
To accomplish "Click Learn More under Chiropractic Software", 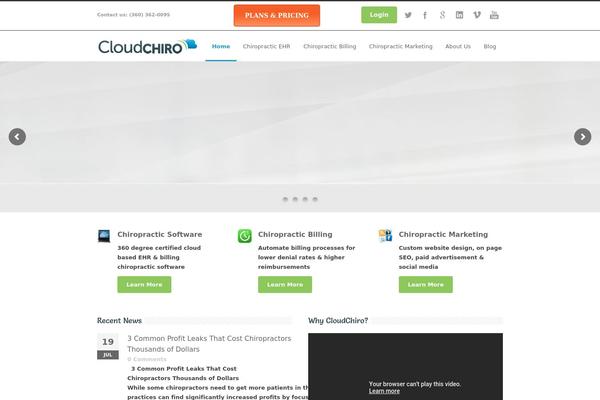I will [144, 284].
